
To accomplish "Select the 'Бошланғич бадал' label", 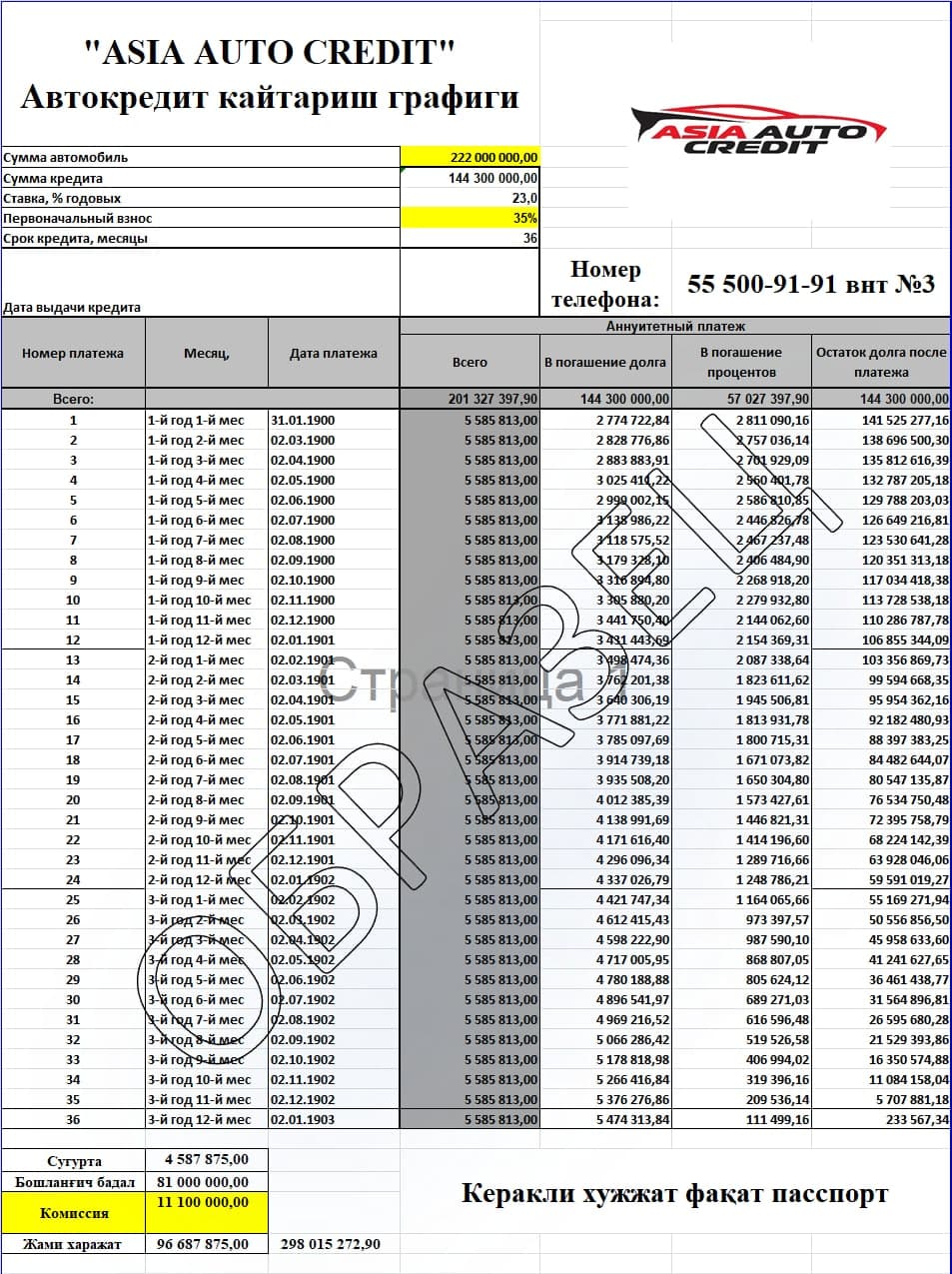I will coord(73,1182).
